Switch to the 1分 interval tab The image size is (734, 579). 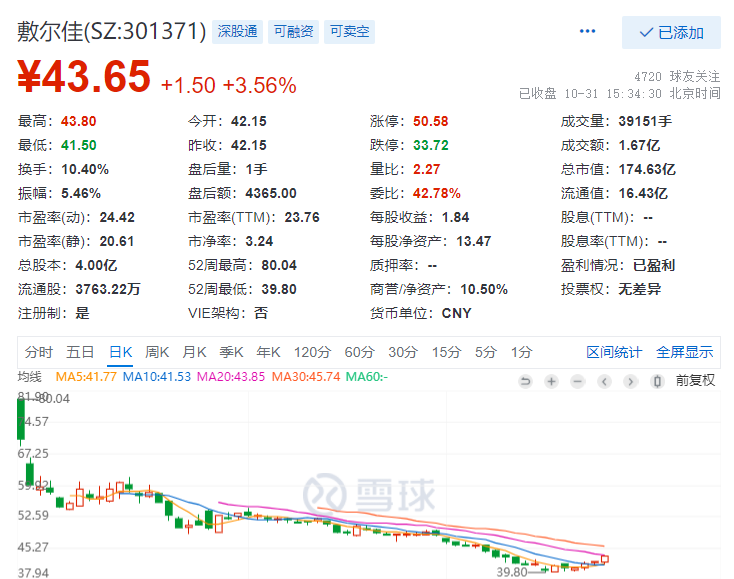pyautogui.click(x=521, y=352)
